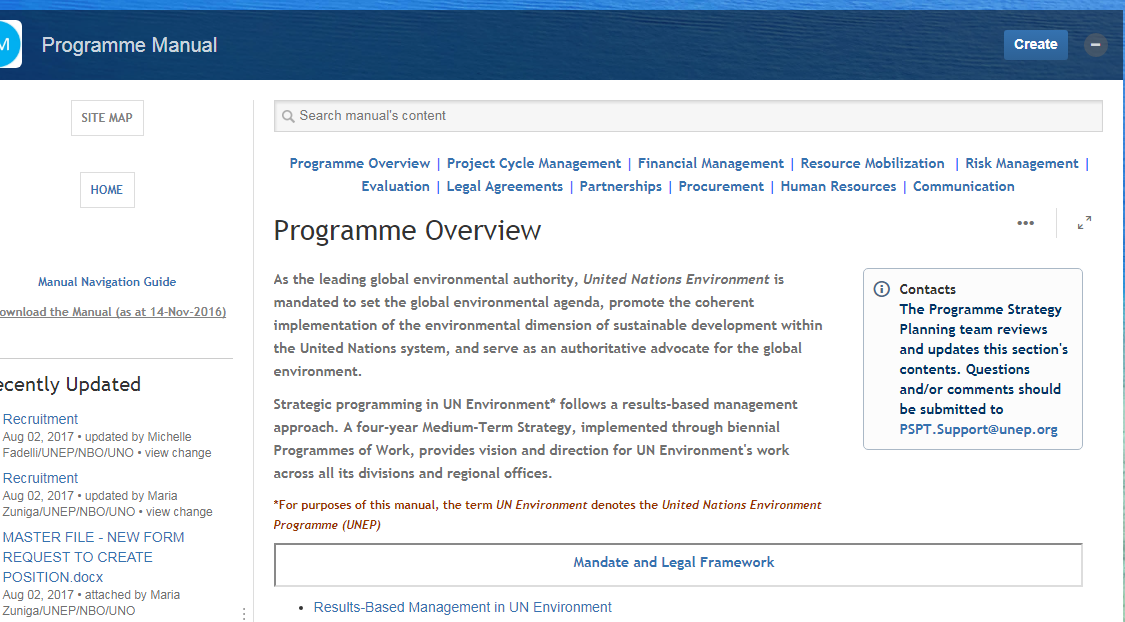Open the Programme Overview menu link
This screenshot has width=1125, height=622.
point(359,164)
